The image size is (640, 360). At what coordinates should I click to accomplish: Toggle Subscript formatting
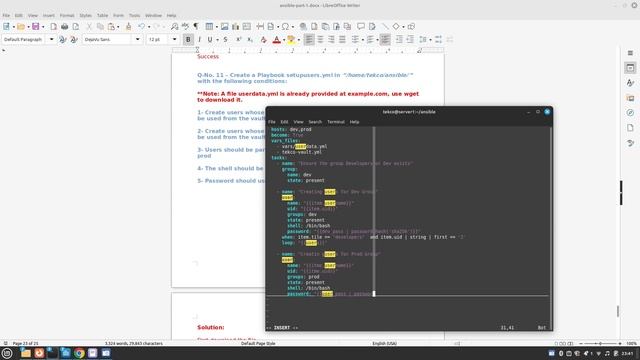point(250,40)
